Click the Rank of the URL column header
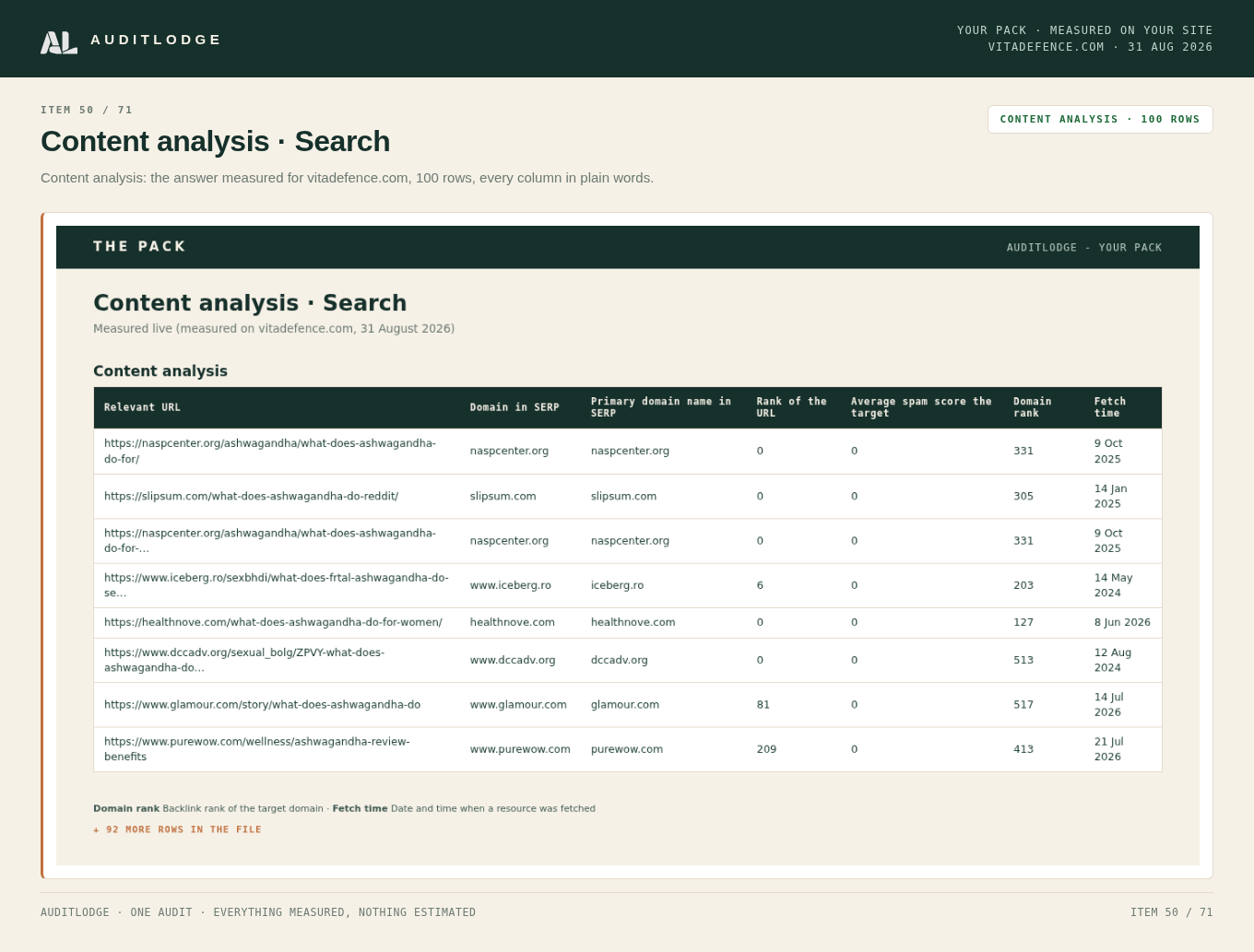1254x952 pixels. coord(792,407)
